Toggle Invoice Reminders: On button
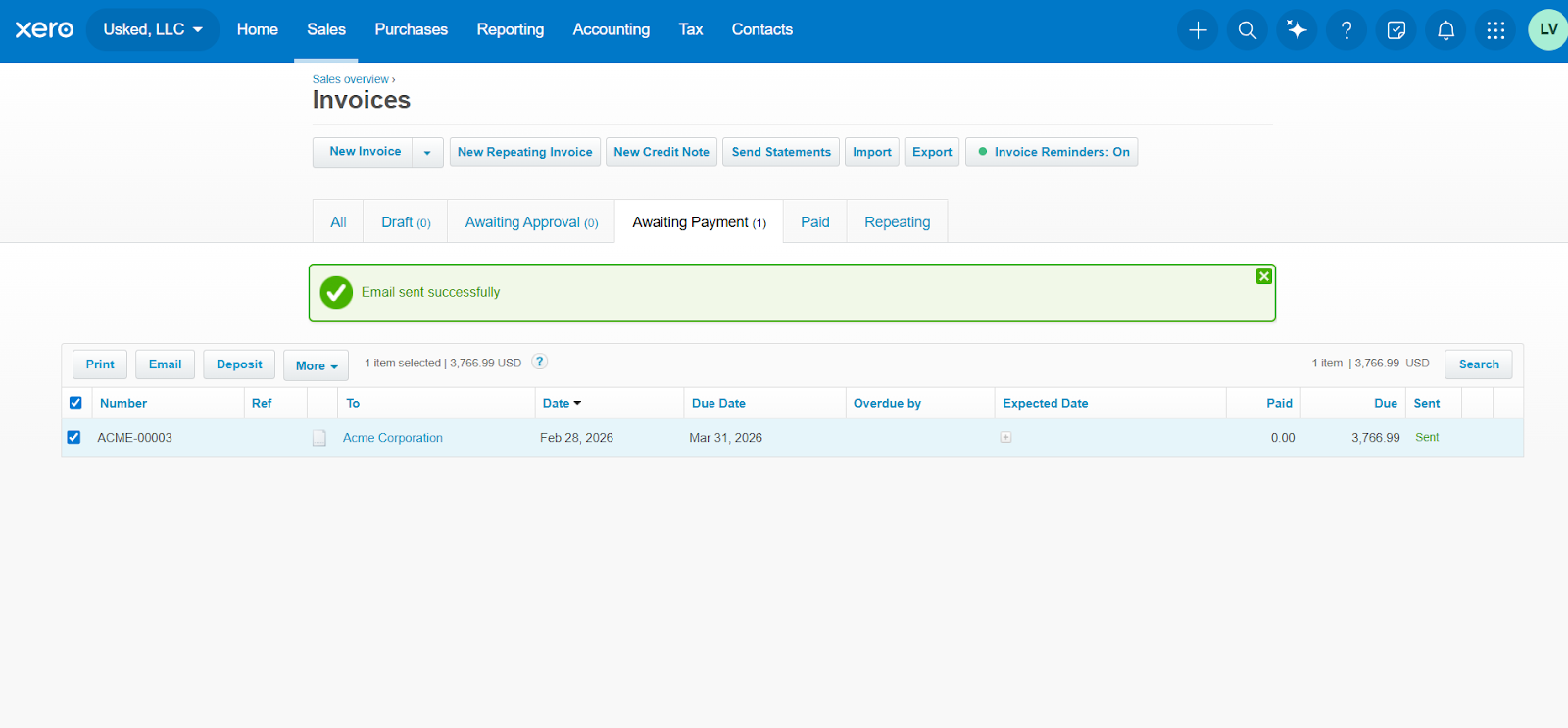 point(1052,152)
